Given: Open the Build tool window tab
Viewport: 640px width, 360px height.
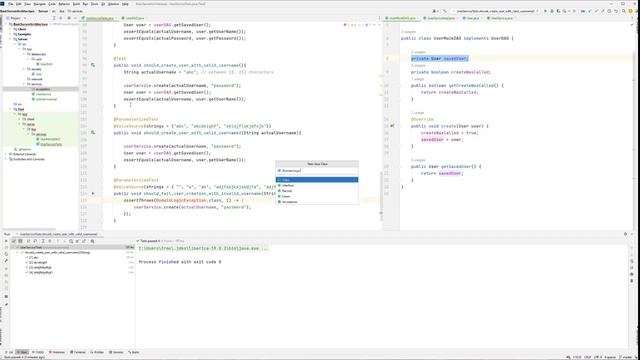Looking at the screenshot, I should pyautogui.click(x=134, y=352).
